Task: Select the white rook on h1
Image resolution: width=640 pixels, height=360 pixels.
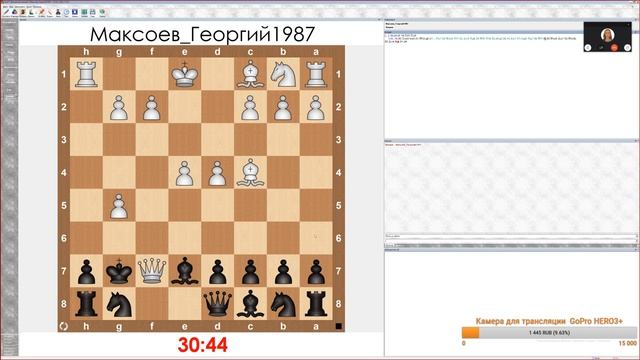Action: pos(86,74)
